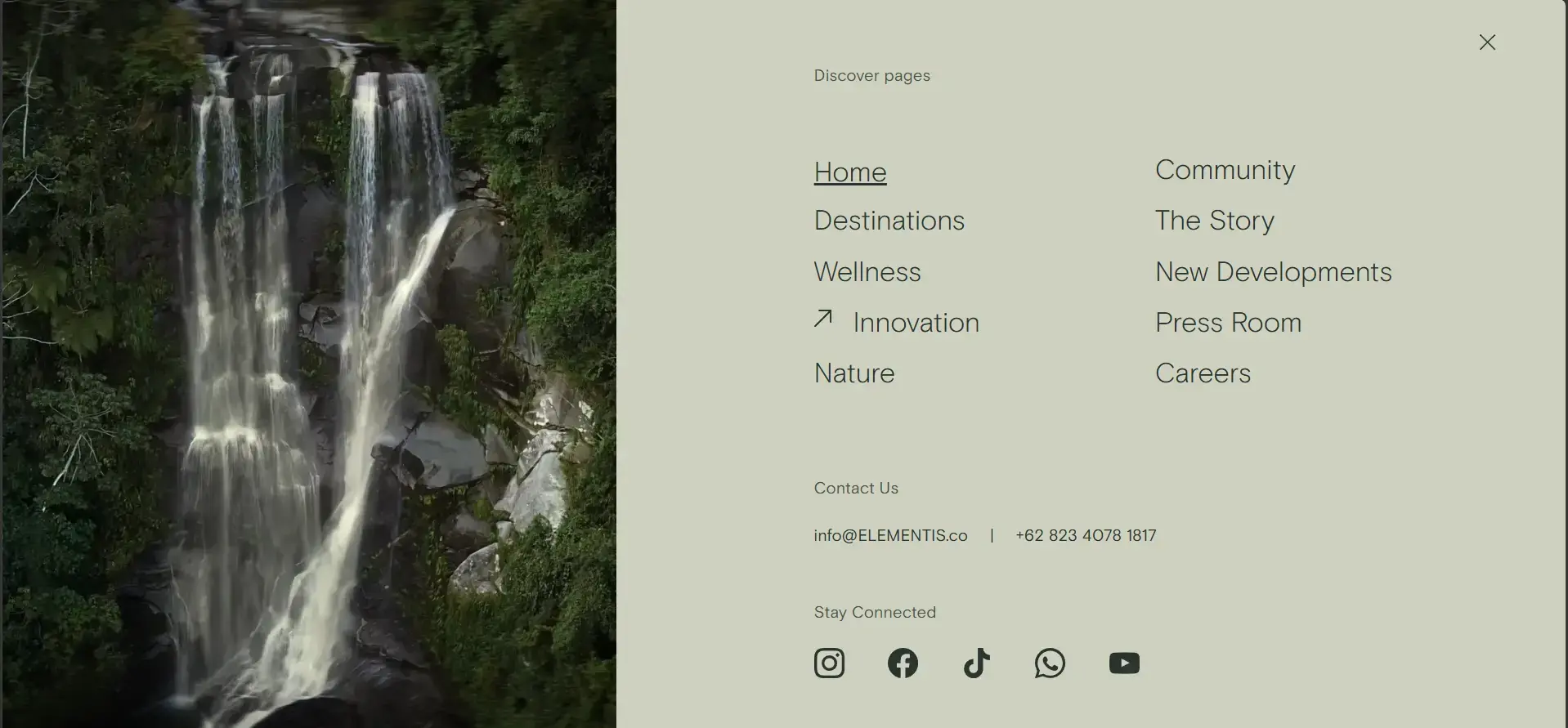Click the 'Contact Us' label
The width and height of the screenshot is (1568, 728).
coord(856,488)
